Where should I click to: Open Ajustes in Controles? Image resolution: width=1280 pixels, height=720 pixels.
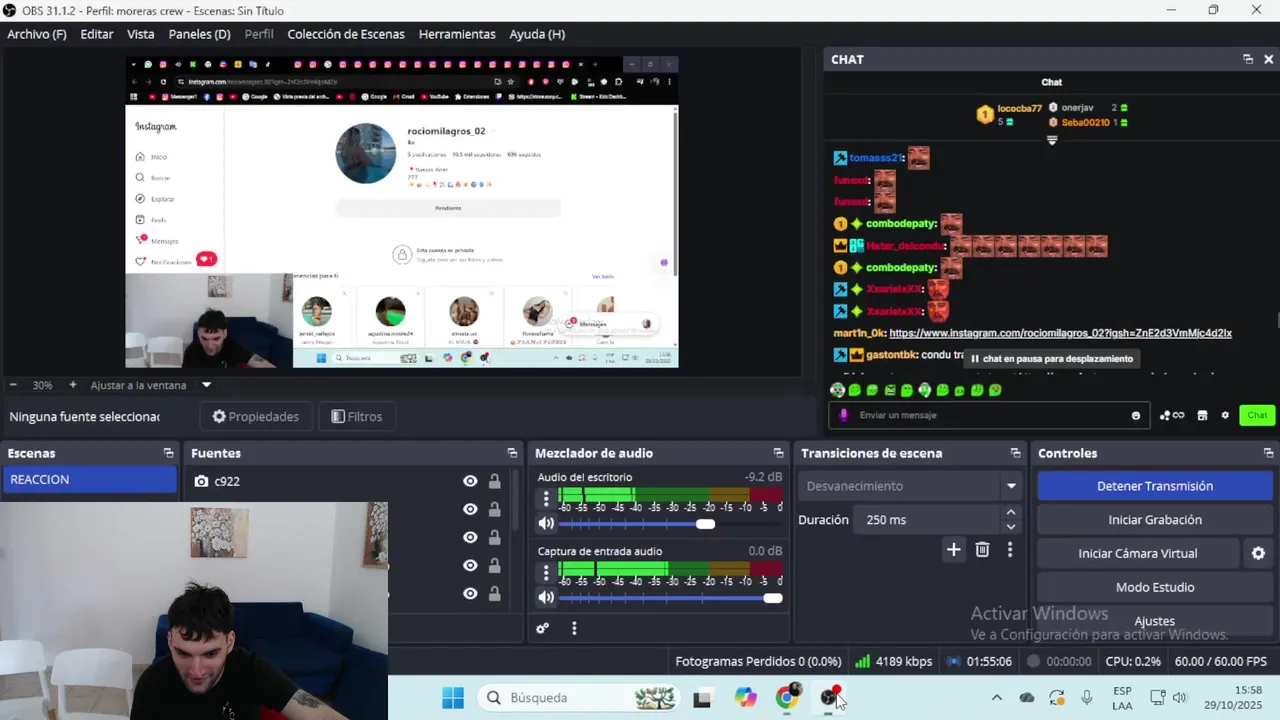[x=1155, y=621]
